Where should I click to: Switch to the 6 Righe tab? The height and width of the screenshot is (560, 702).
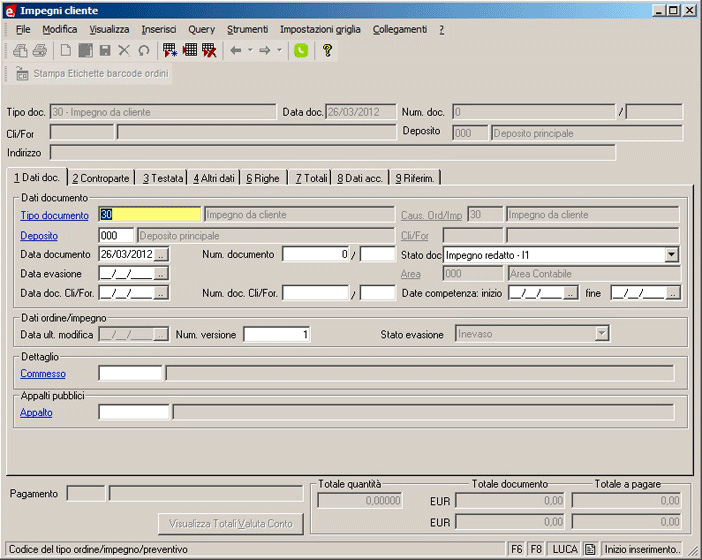pos(263,178)
